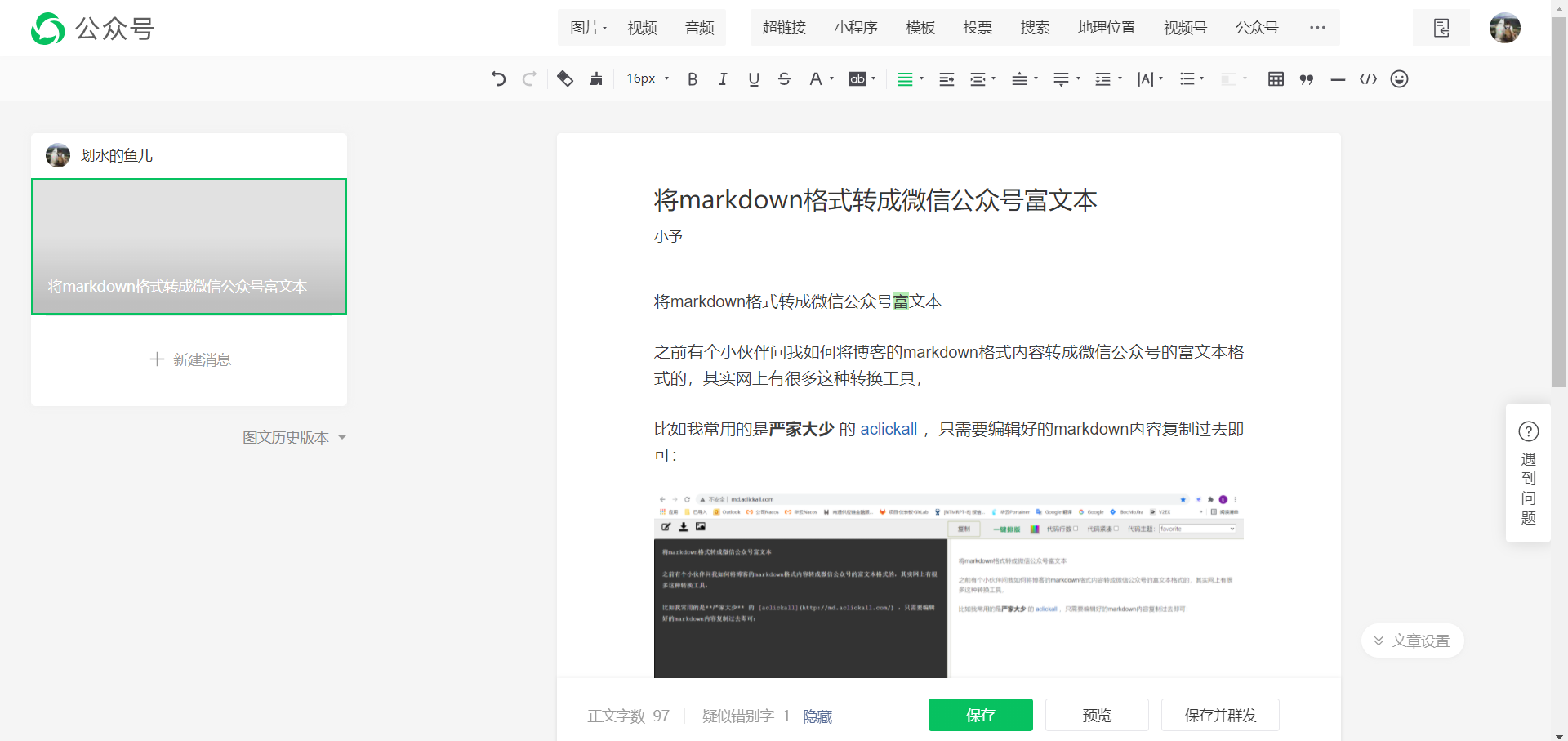Open the text alignment dropdown arrow
The image size is (1568, 741).
coord(921,78)
